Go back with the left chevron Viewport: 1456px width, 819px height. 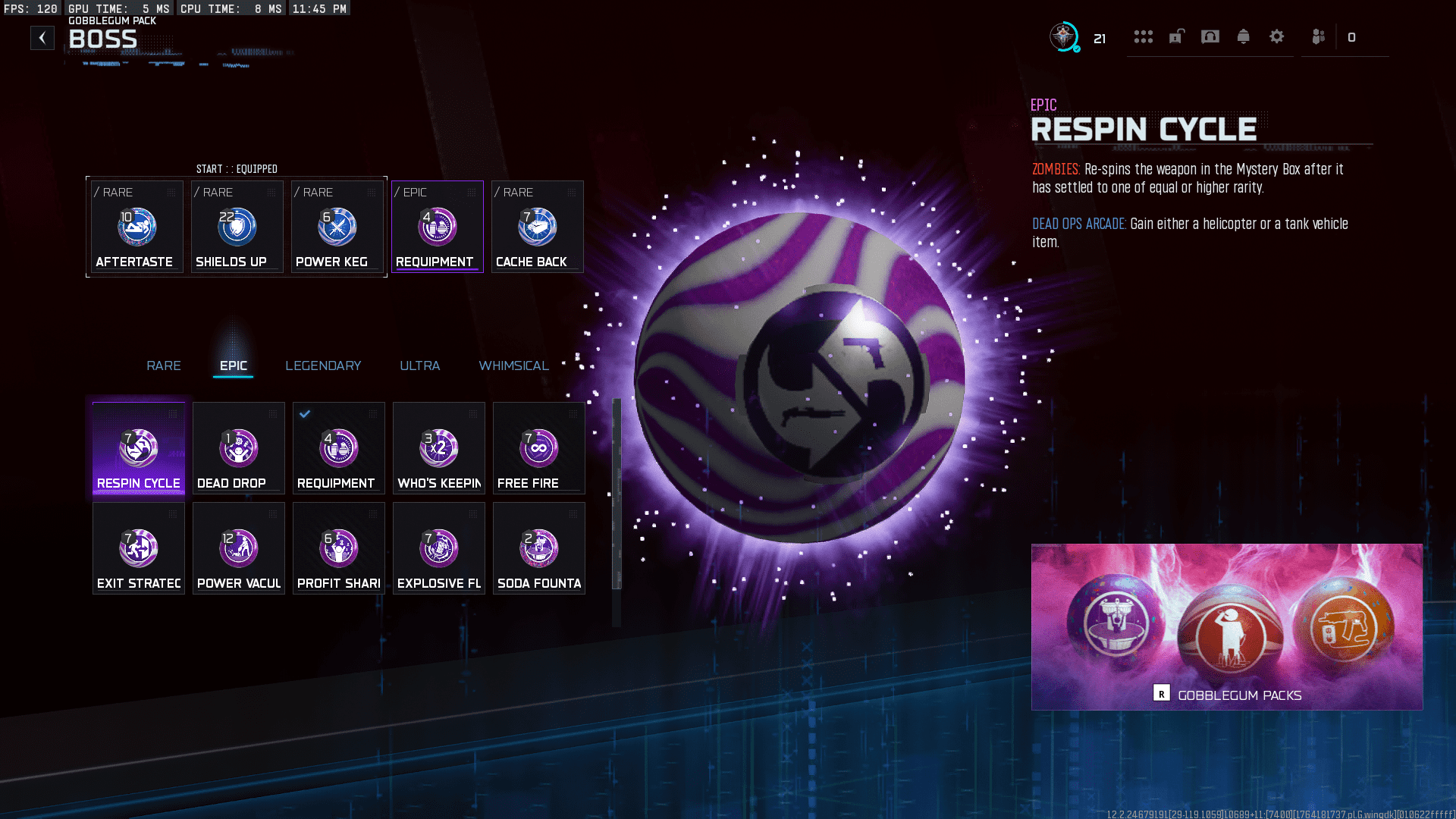[42, 38]
